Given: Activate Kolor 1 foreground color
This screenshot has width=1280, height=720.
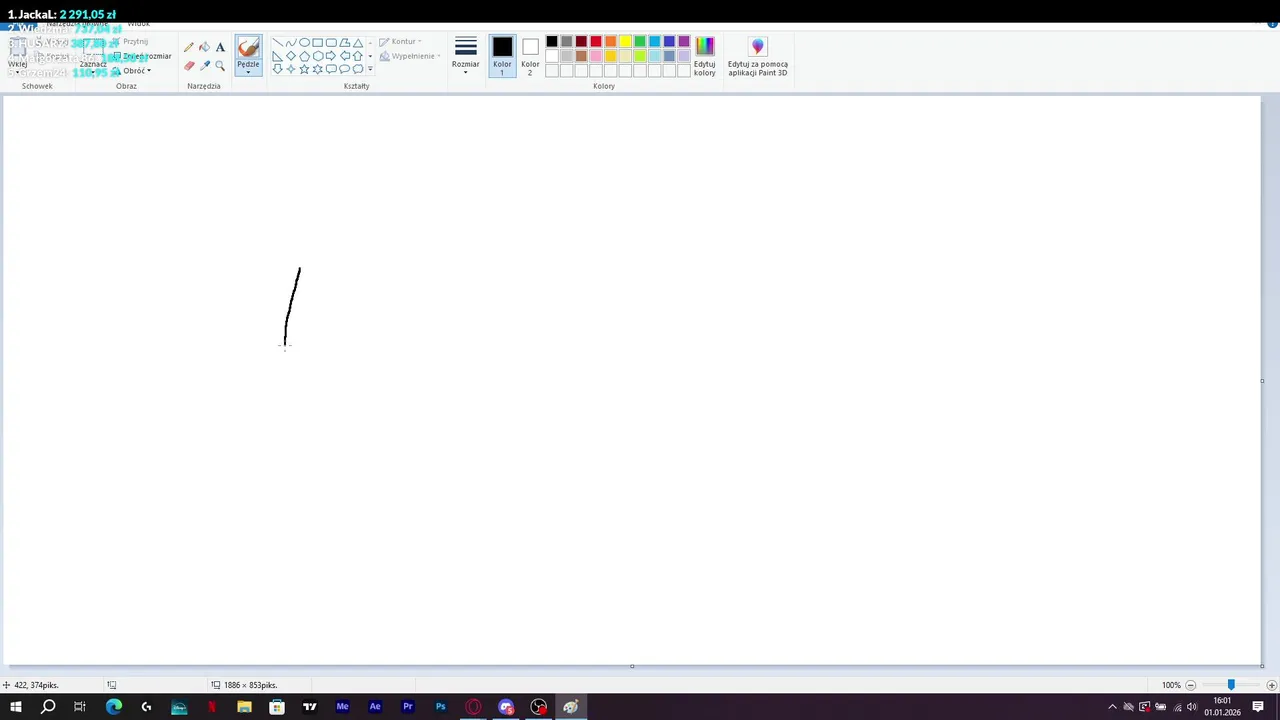Looking at the screenshot, I should click(502, 56).
